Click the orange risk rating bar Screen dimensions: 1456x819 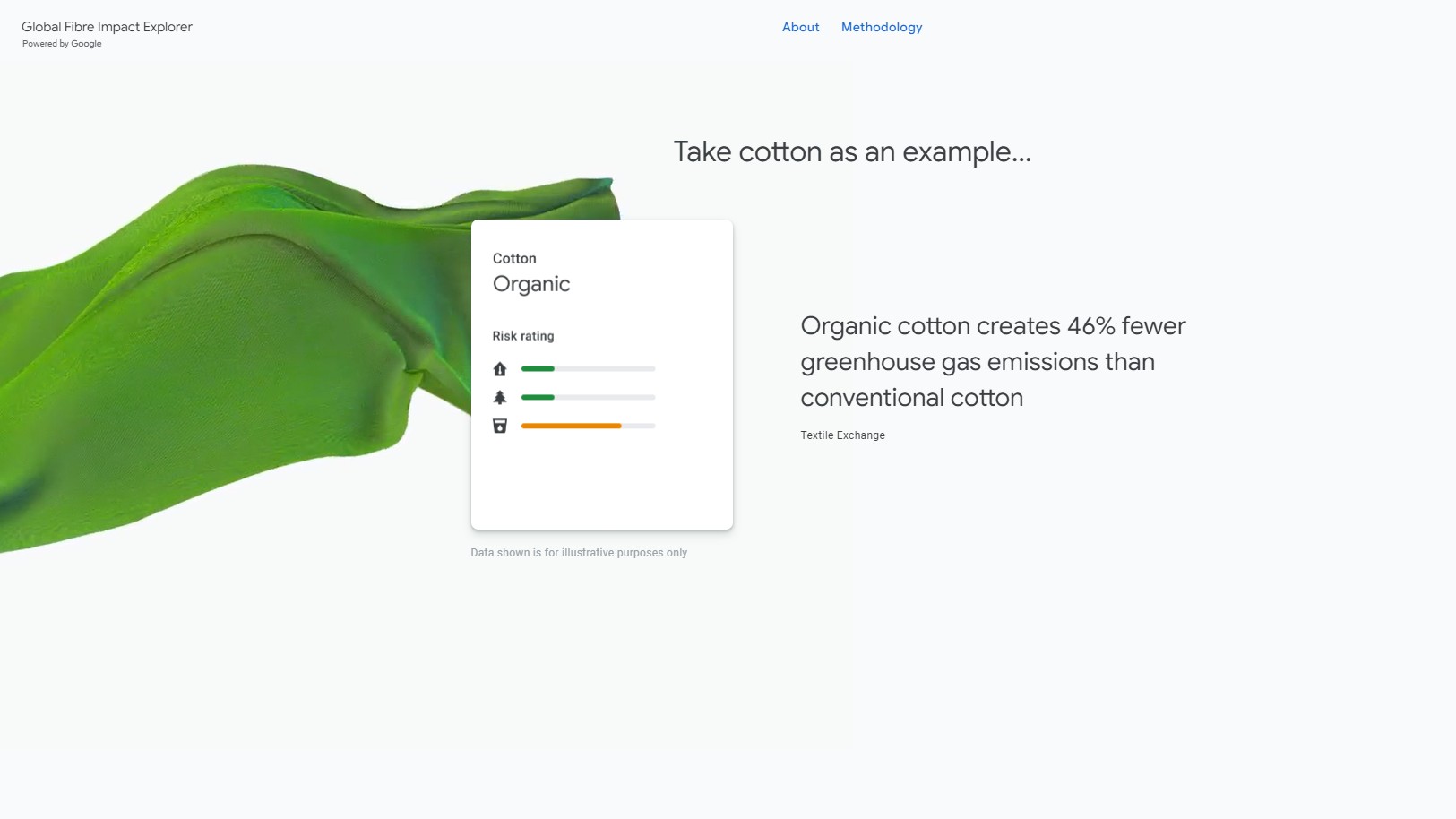tap(572, 426)
